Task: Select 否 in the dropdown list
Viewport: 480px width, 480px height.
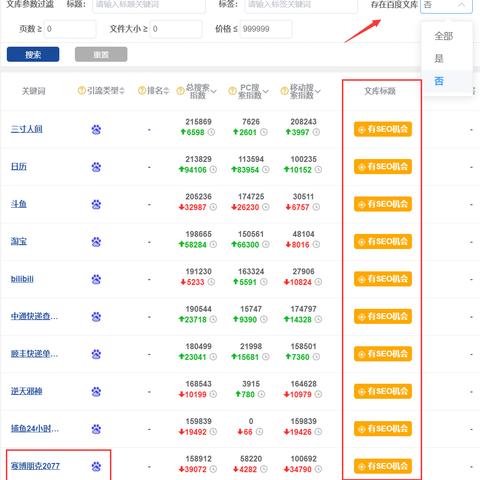Action: click(x=446, y=81)
